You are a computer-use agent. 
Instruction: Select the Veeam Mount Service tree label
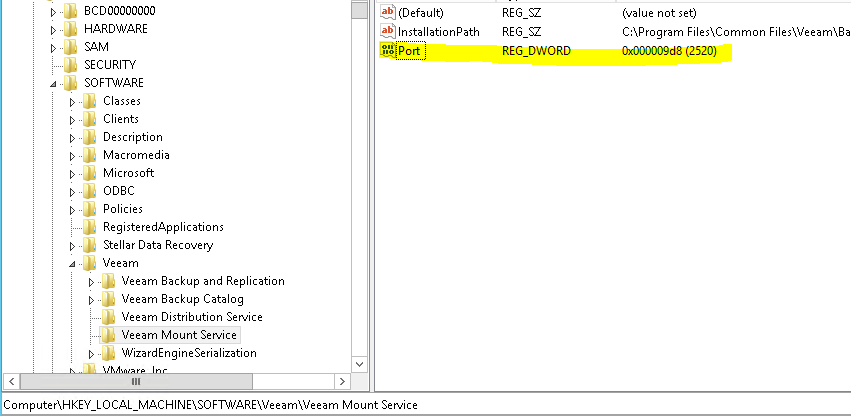(x=179, y=335)
